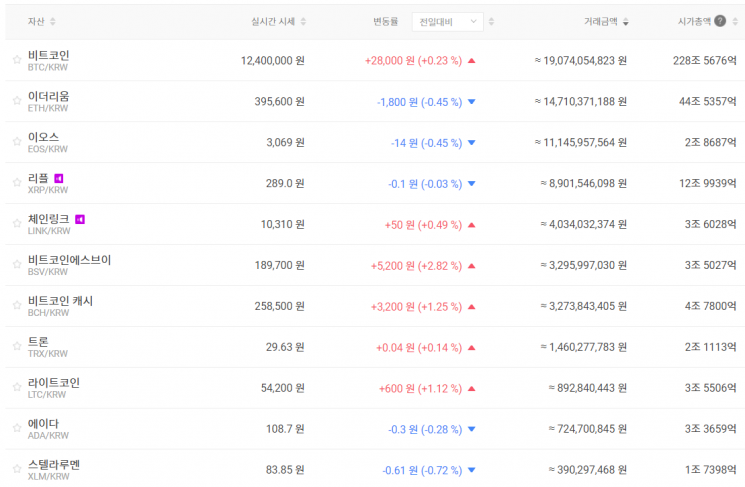
Task: Select the price 12,400,000 원
Action: (x=273, y=60)
